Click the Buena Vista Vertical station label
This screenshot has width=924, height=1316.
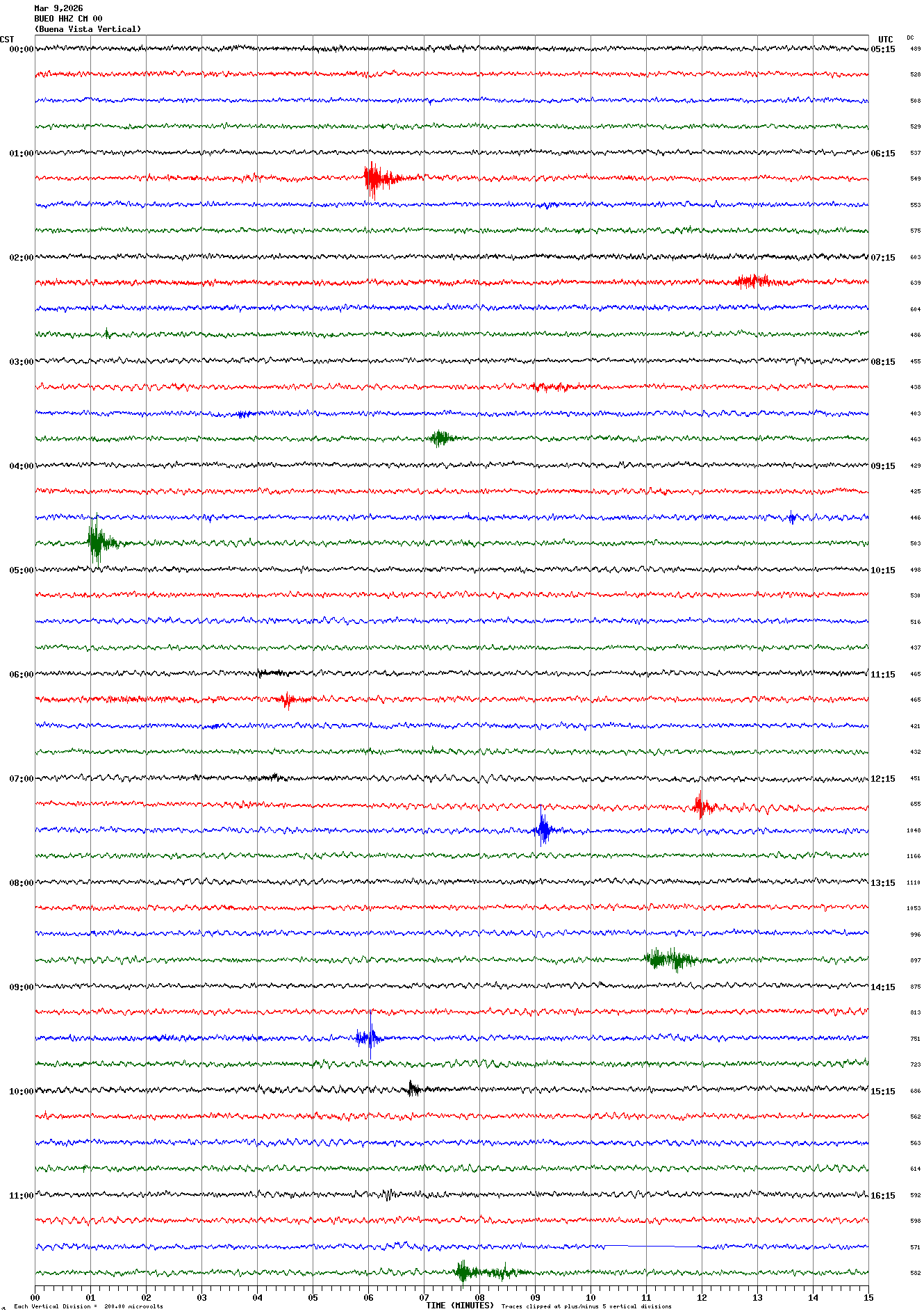point(88,29)
